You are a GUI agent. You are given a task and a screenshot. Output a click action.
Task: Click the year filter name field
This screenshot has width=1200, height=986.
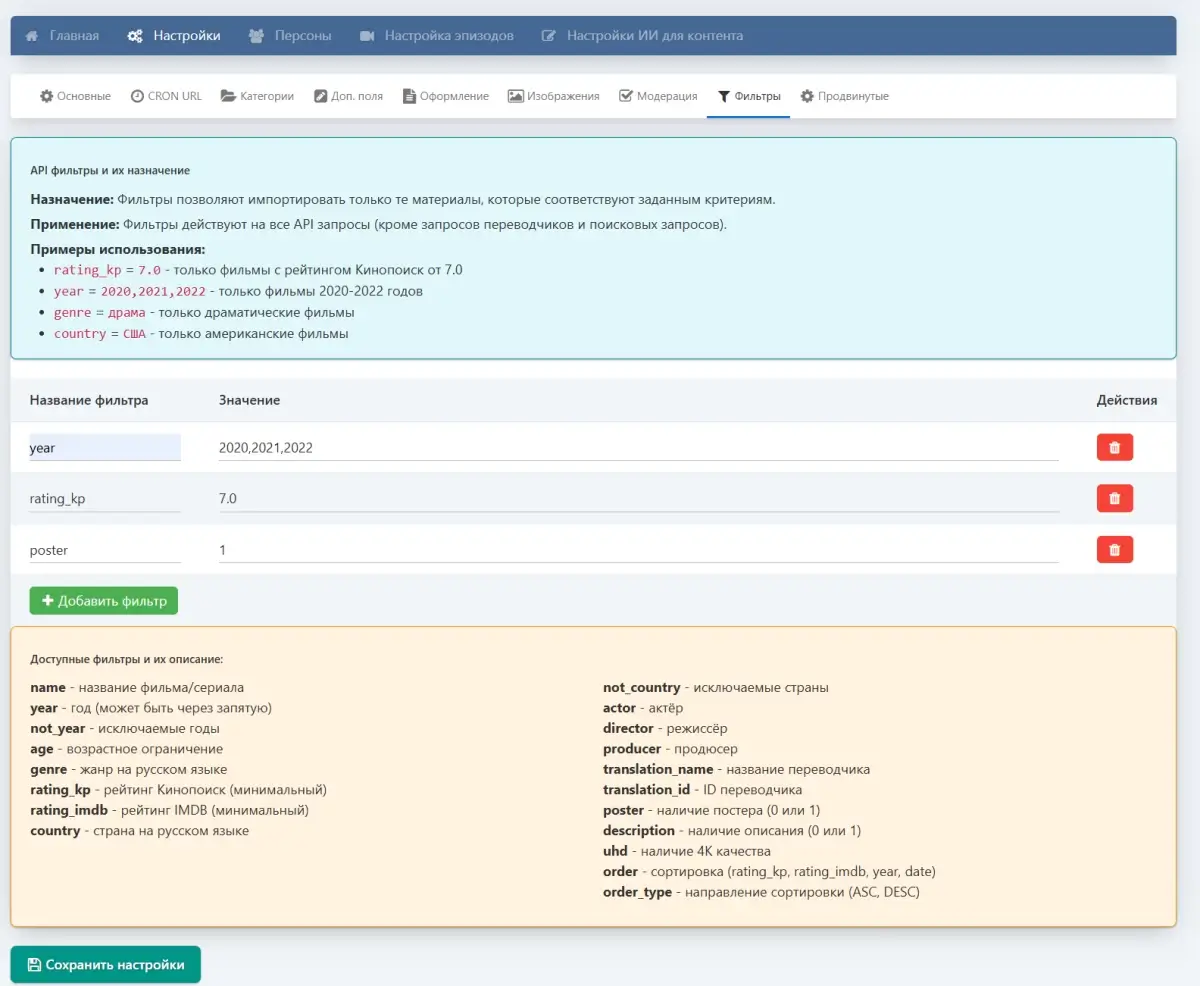pos(104,448)
